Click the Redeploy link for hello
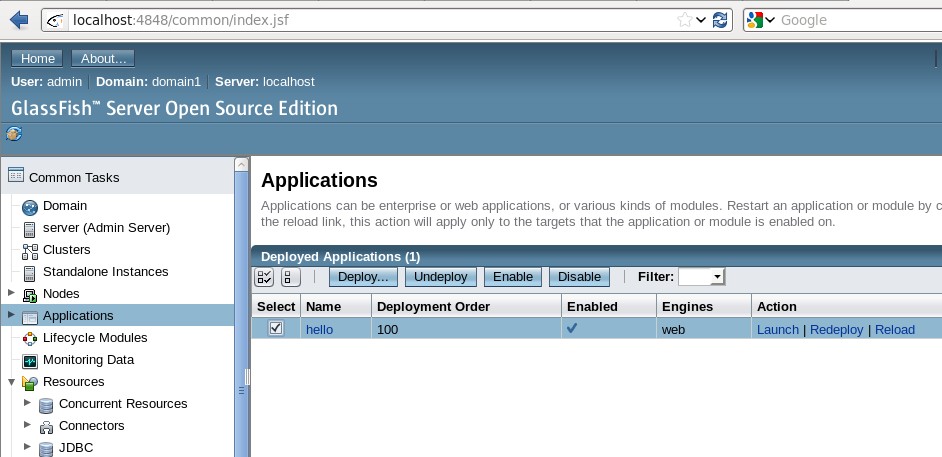The width and height of the screenshot is (942, 457). pos(836,330)
